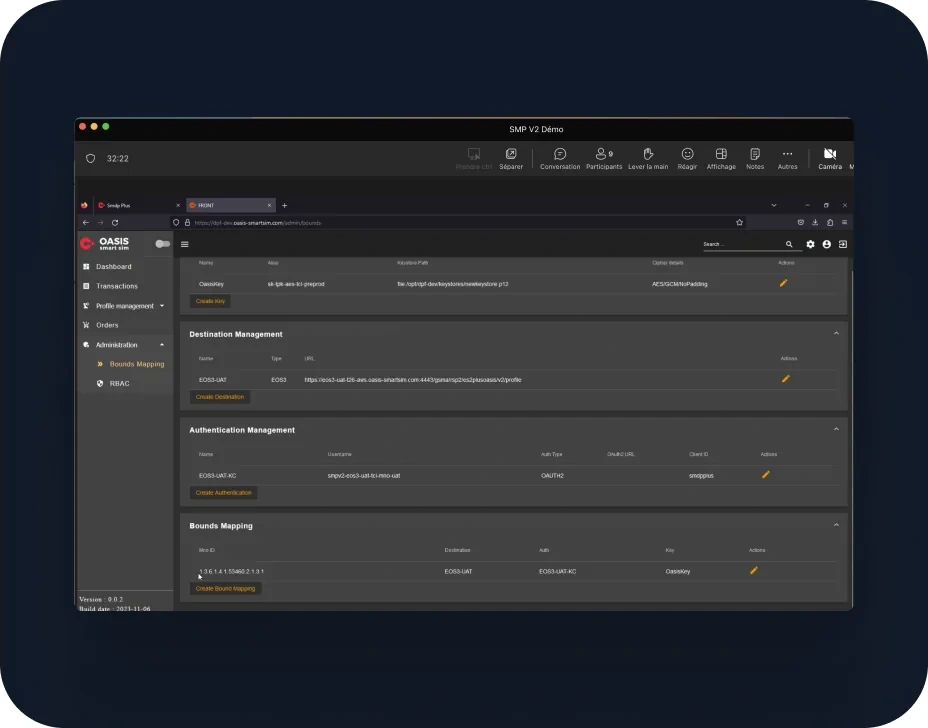
Task: Click Lever la main hand icon
Action: 648,159
